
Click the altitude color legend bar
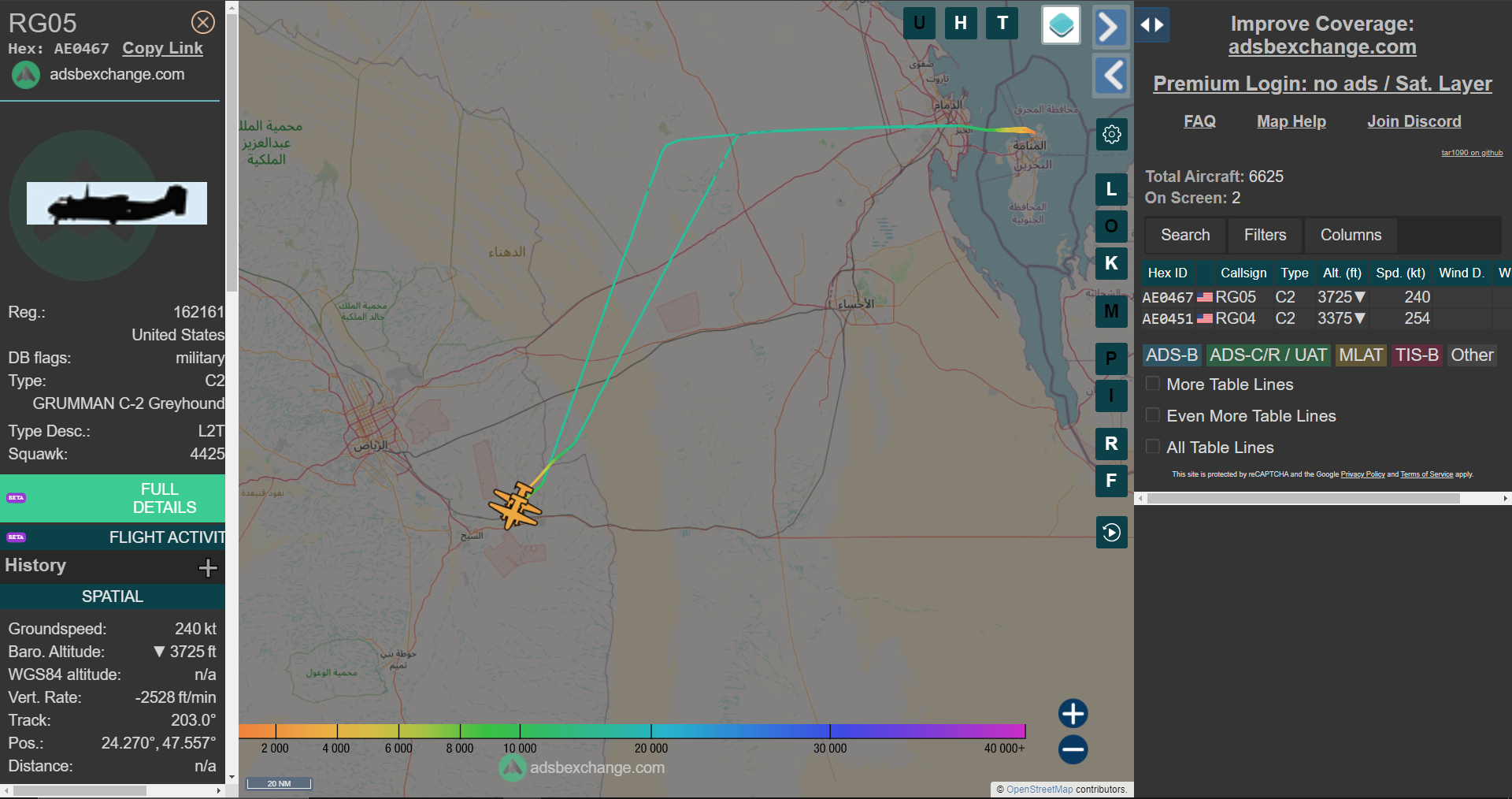632,731
